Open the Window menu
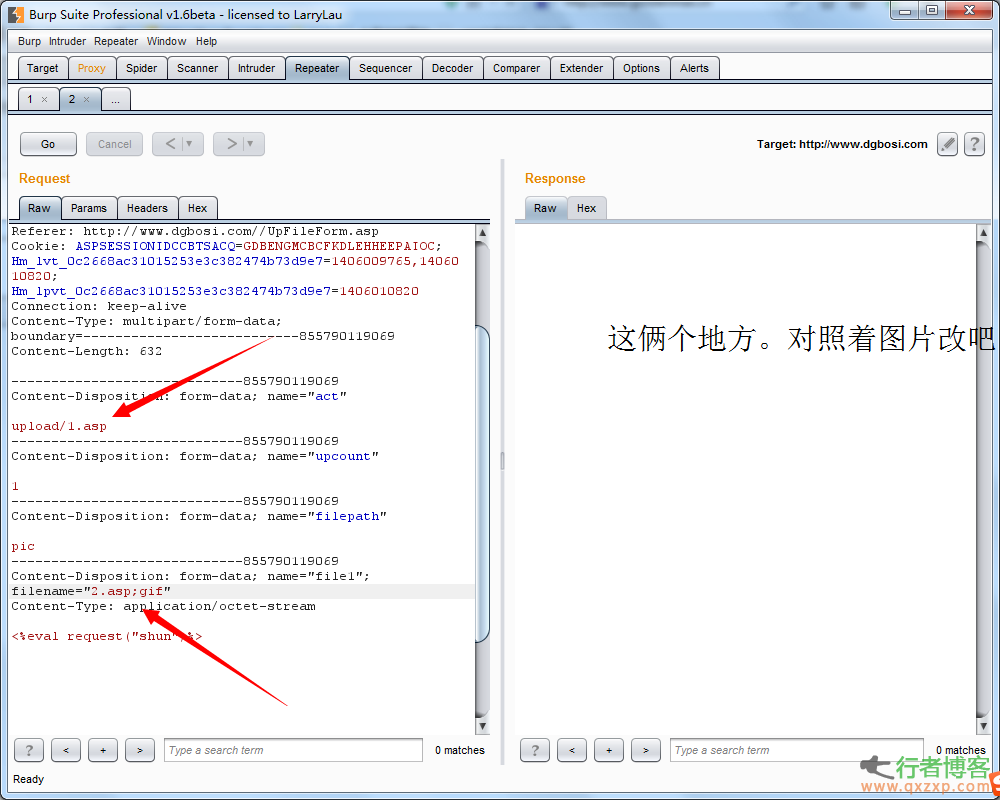The image size is (1000, 800). click(166, 41)
